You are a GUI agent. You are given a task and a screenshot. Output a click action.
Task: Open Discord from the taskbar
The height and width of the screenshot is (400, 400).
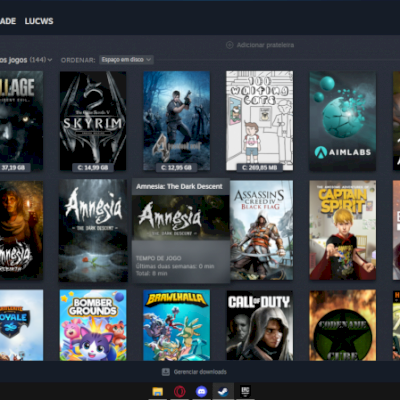(x=201, y=391)
